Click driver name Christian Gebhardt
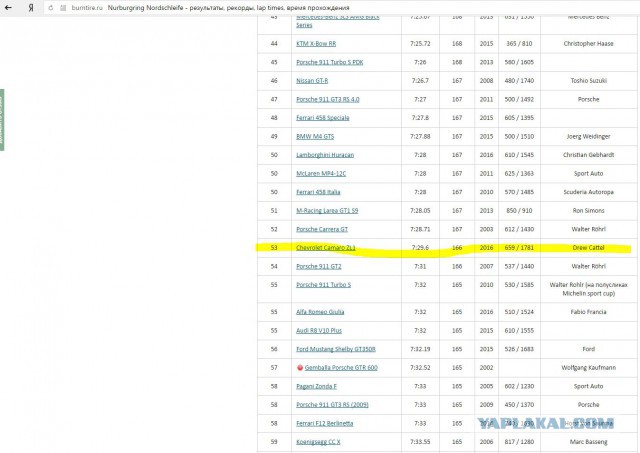This screenshot has width=640, height=453. coord(588,155)
